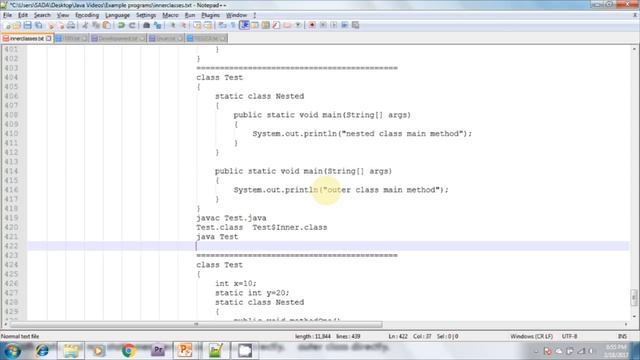Open Google Chrome from taskbar
This screenshot has height=360, width=640.
pos(129,351)
